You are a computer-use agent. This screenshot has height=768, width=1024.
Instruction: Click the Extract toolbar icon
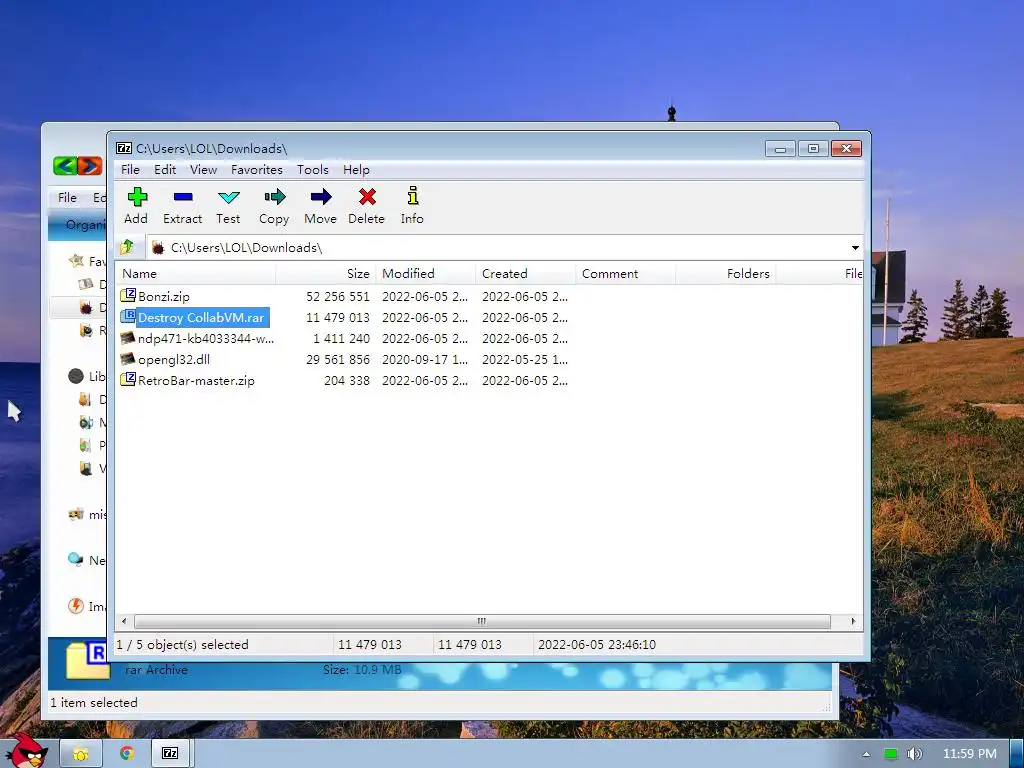point(183,197)
